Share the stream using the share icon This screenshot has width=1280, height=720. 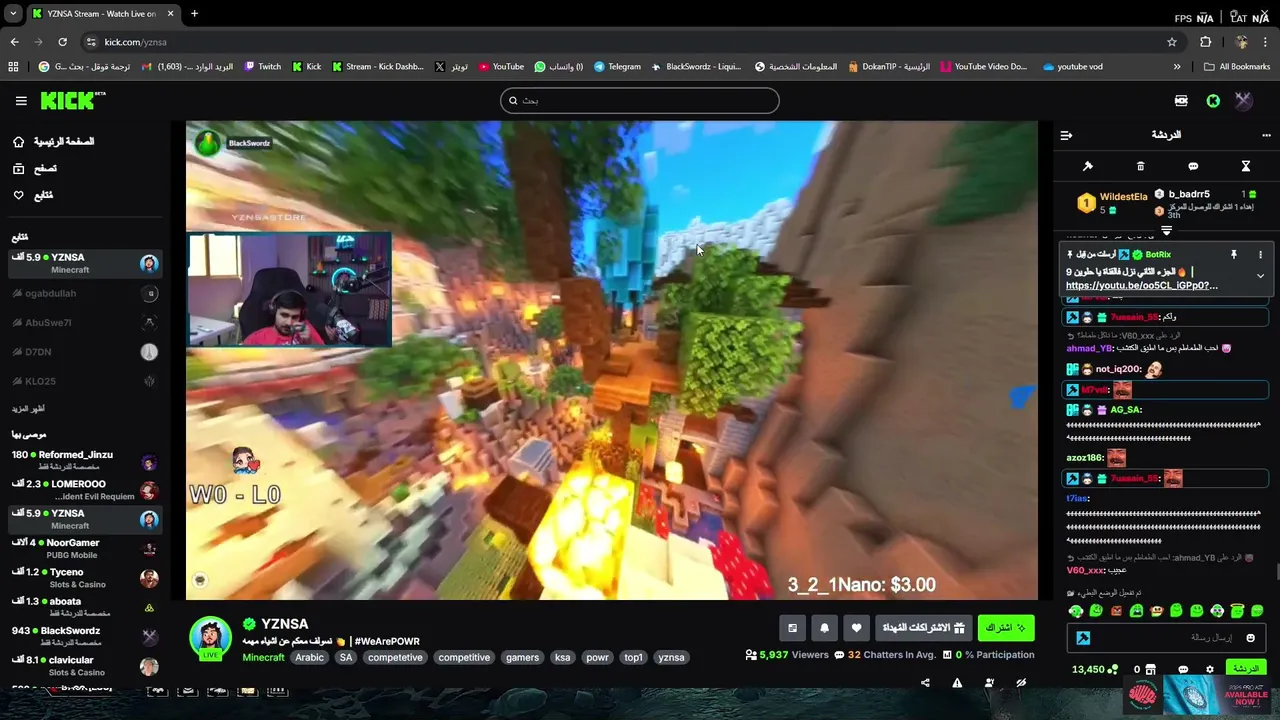925,683
